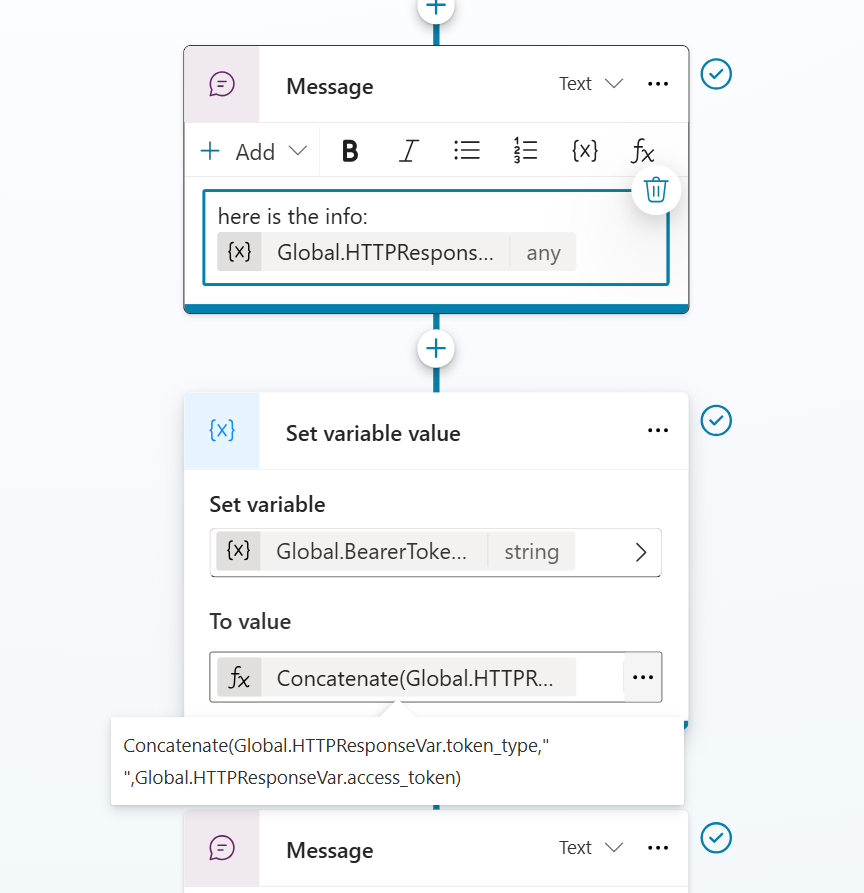The image size is (864, 893).
Task: Open the formula fx icon in the toolbar
Action: (641, 151)
